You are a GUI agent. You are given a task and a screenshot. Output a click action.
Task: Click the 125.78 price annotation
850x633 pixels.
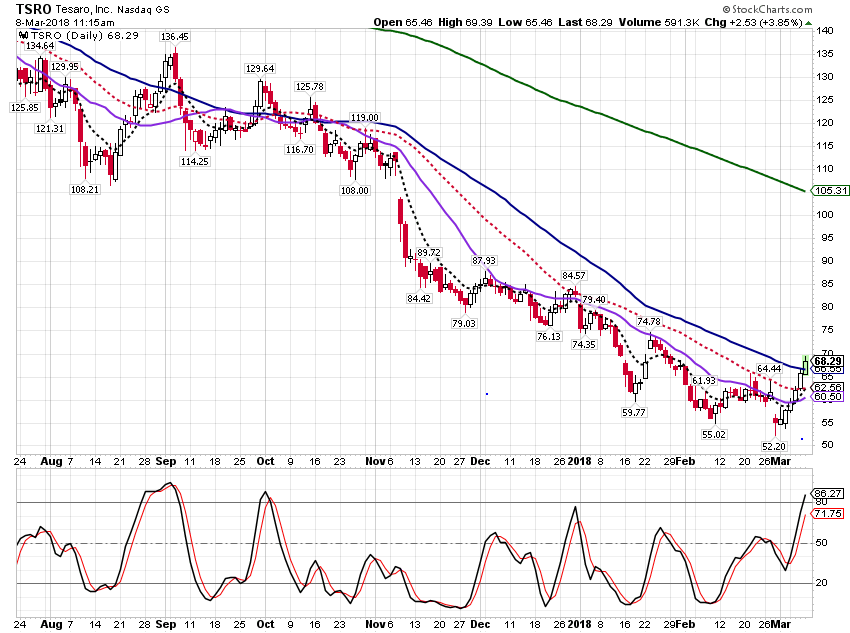[310, 87]
